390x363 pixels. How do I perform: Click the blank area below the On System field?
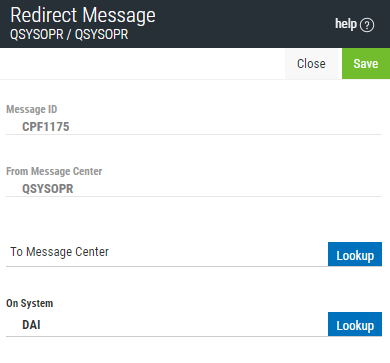(195, 350)
